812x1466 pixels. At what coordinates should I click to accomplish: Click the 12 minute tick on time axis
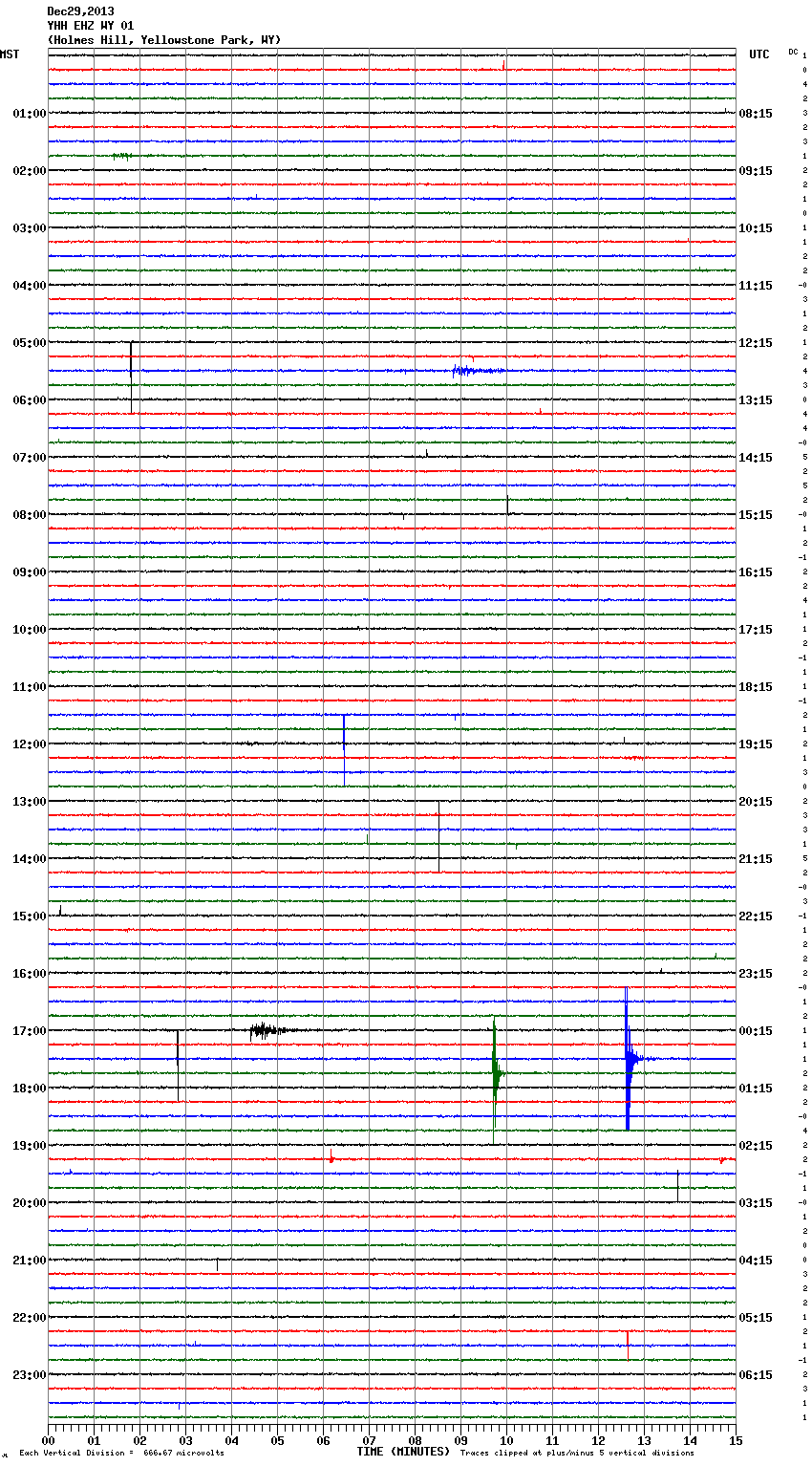coord(598,1440)
